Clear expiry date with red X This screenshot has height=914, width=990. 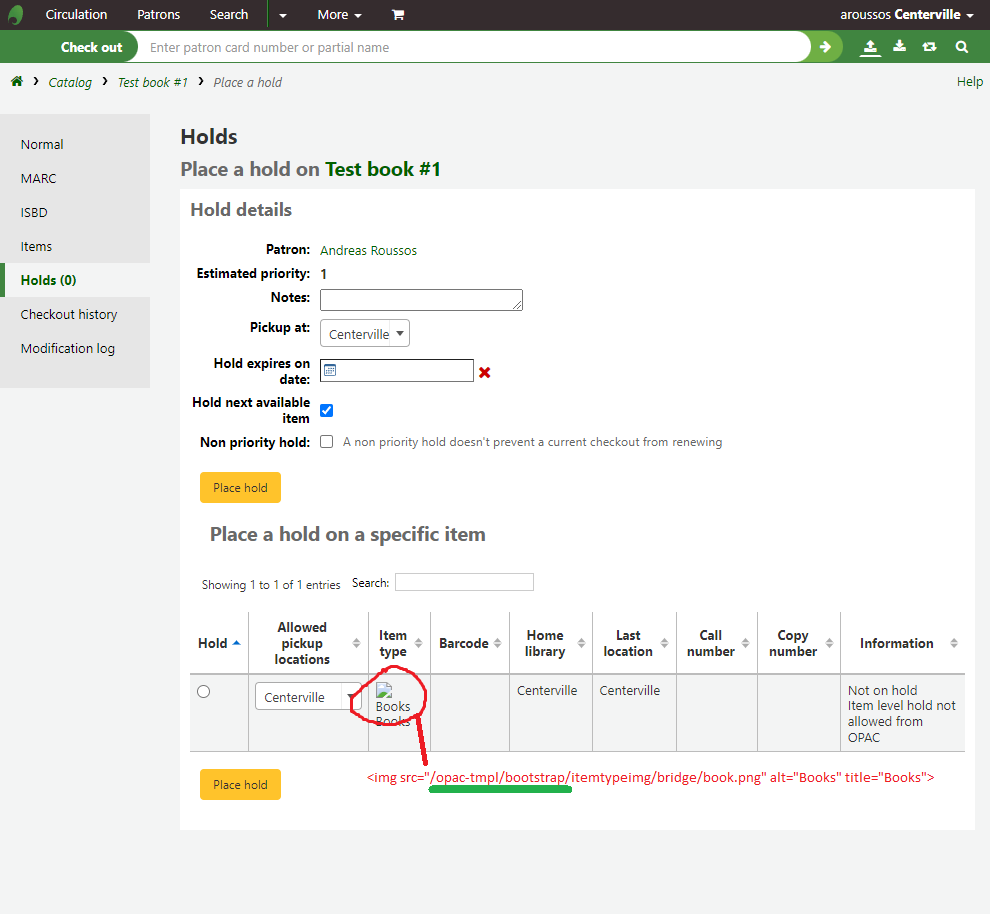coord(485,372)
